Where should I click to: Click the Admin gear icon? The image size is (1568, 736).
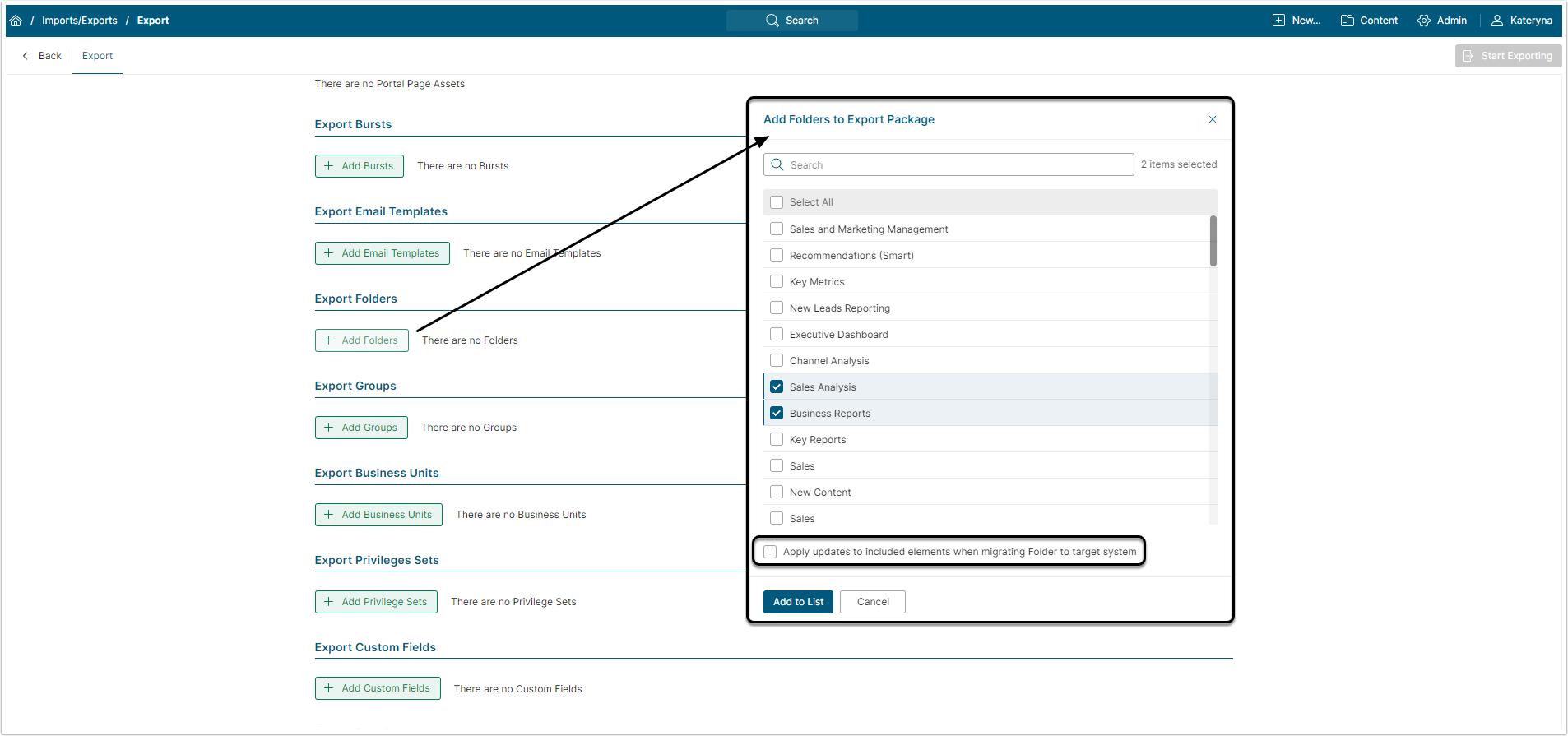click(x=1423, y=21)
